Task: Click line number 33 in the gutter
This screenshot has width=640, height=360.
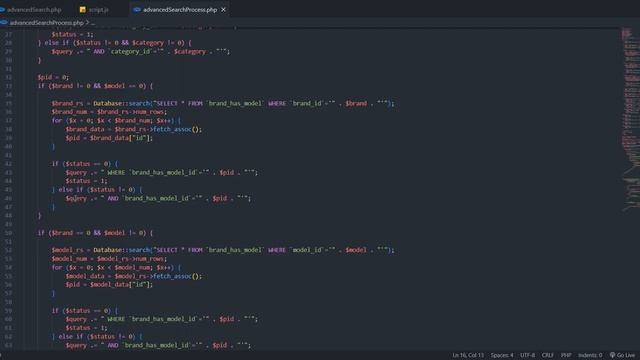Action: click(x=9, y=86)
